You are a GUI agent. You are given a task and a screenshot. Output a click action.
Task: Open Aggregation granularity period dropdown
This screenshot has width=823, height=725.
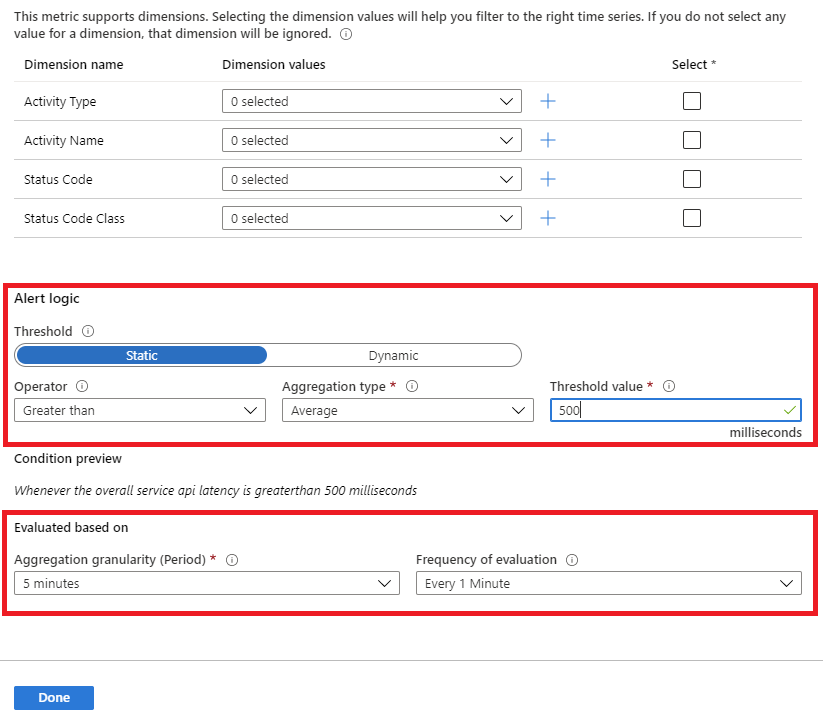point(206,583)
